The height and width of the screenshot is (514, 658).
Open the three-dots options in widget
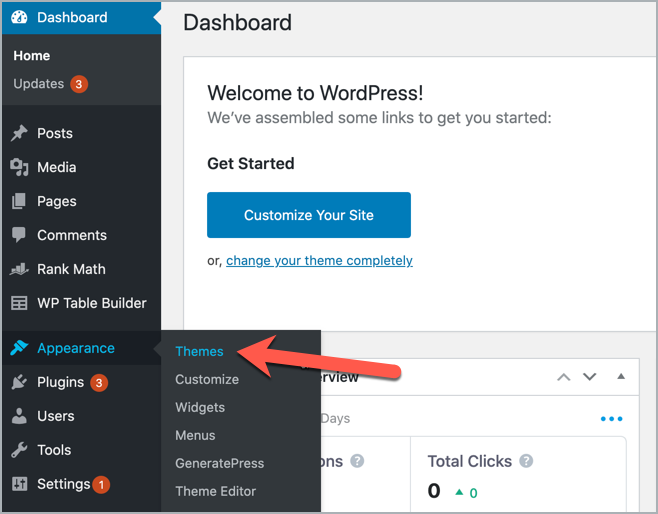coord(611,419)
